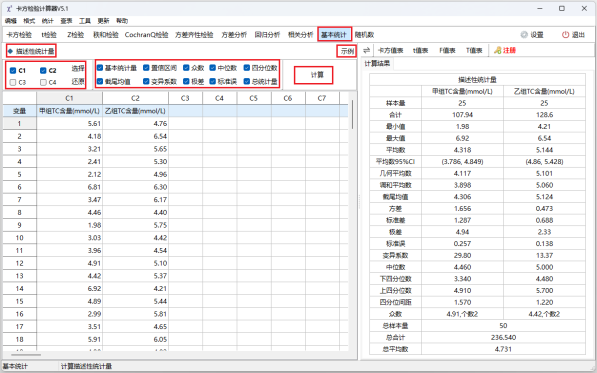Open the 卡方值表 lookup table
This screenshot has width=597, height=373.
point(390,50)
